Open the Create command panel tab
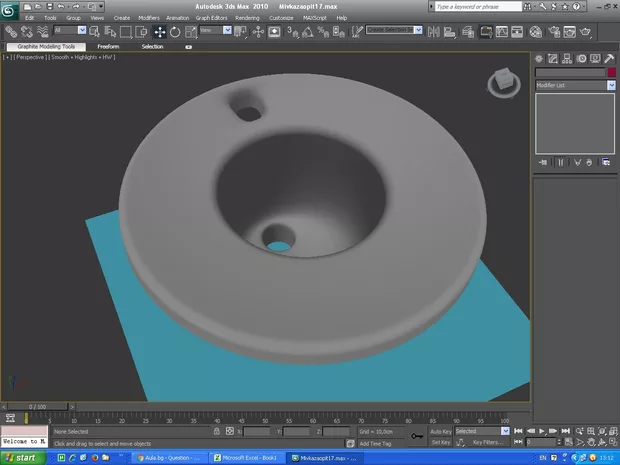 point(540,58)
